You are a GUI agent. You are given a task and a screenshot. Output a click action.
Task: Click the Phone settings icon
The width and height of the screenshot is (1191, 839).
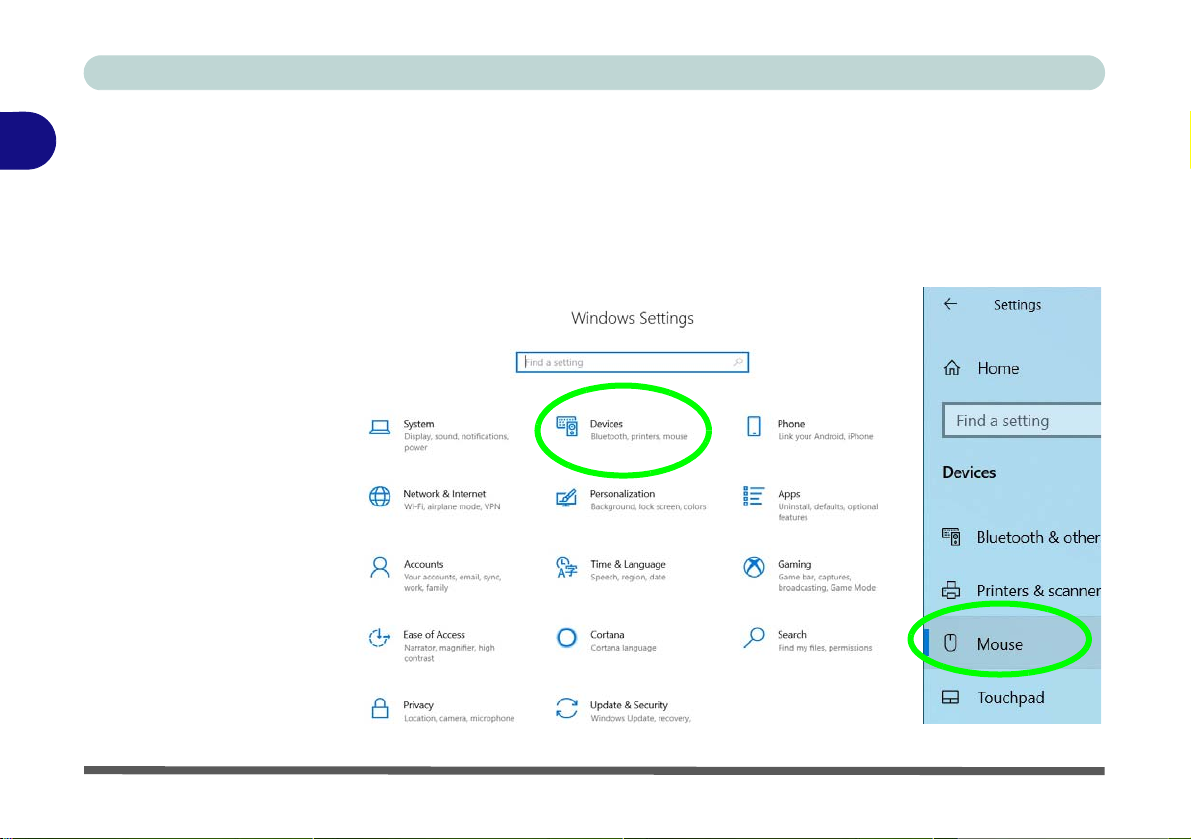(753, 426)
